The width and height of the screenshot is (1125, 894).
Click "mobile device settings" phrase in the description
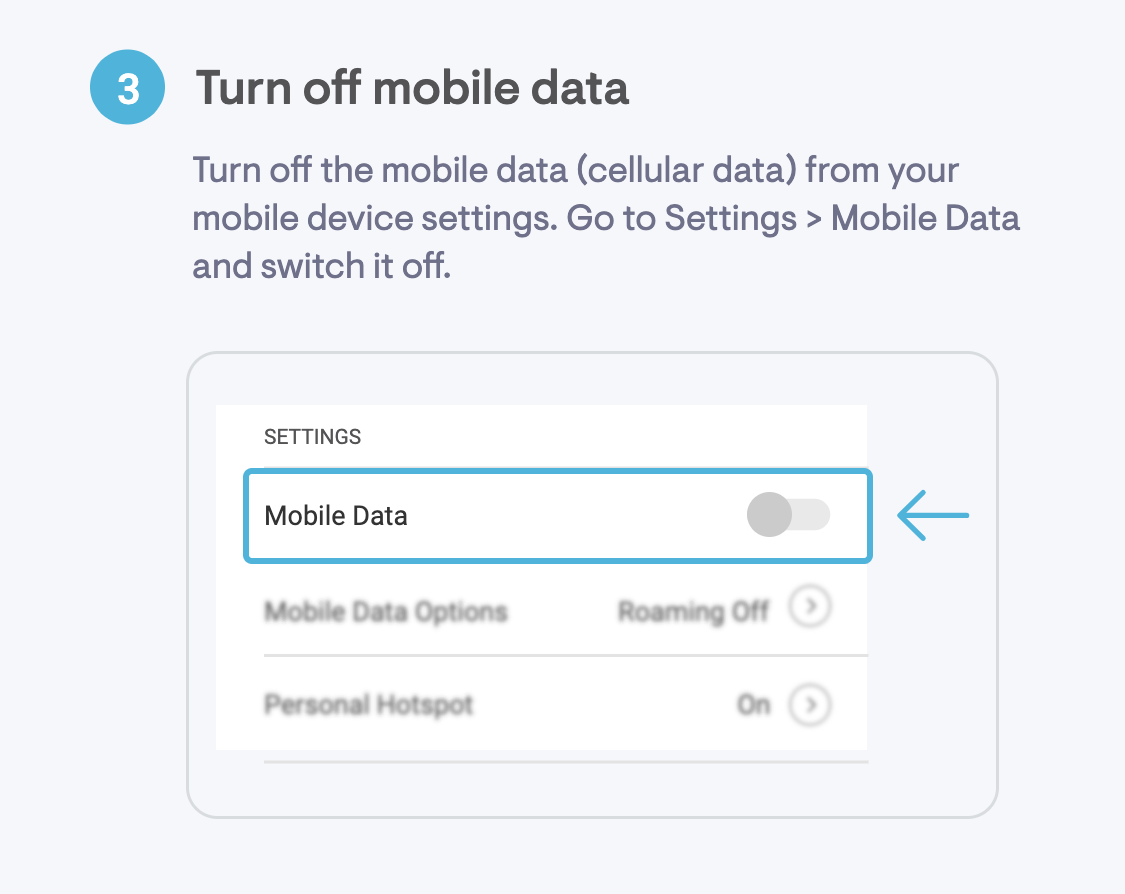pos(374,218)
